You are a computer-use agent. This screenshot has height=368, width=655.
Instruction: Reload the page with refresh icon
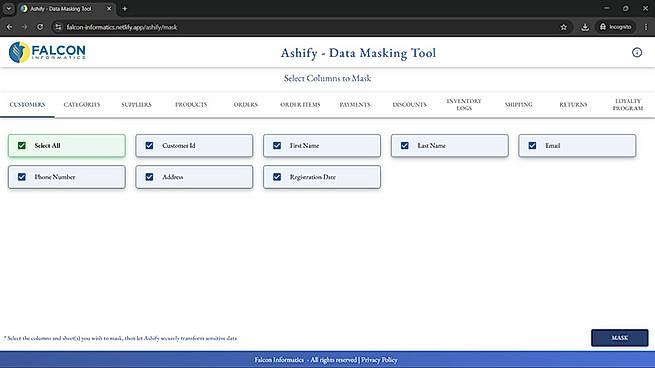click(40, 27)
